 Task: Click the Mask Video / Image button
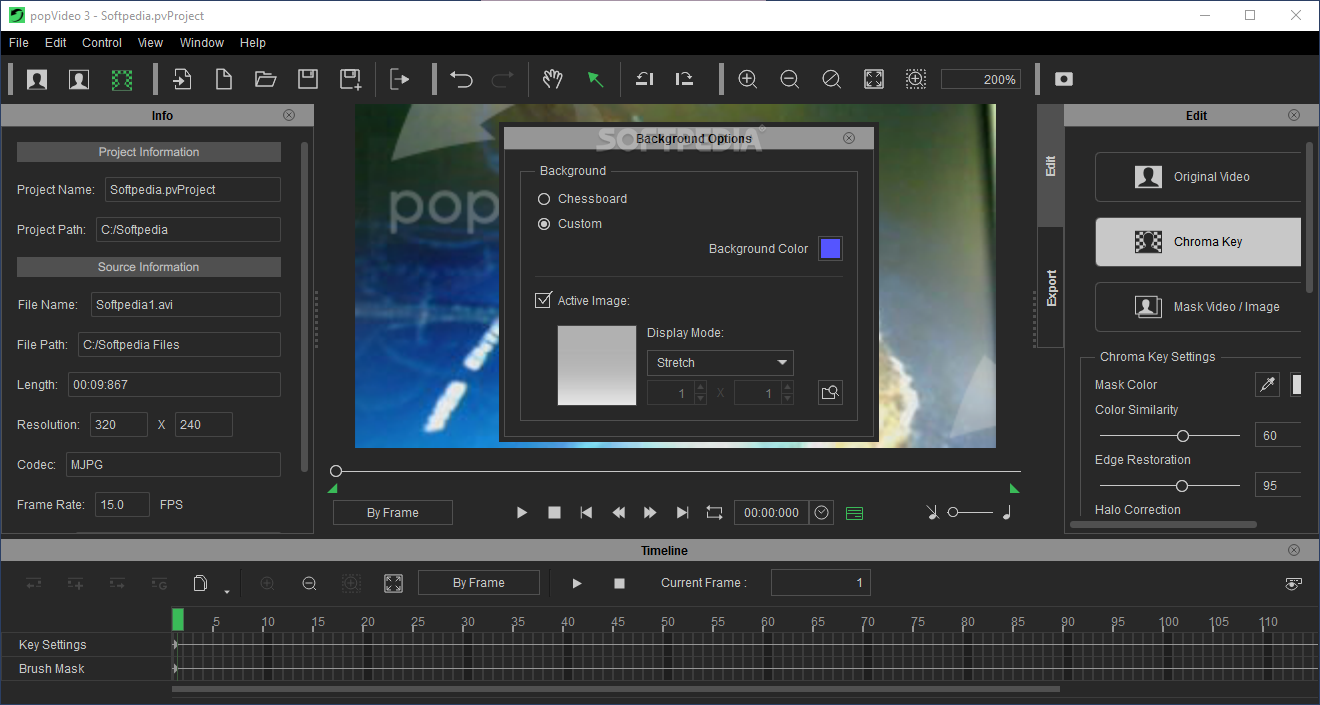(x=1198, y=307)
